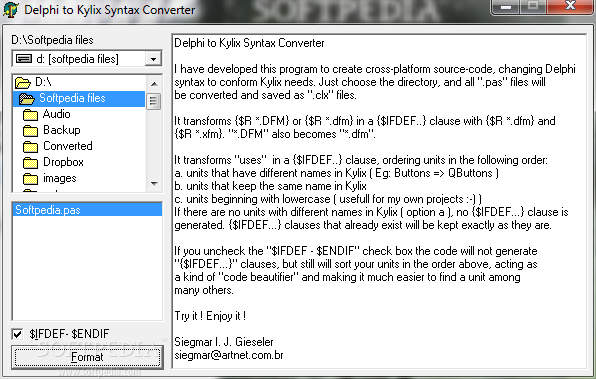596x379 pixels.
Task: Click the application icon in the title bar
Action: [x=10, y=10]
